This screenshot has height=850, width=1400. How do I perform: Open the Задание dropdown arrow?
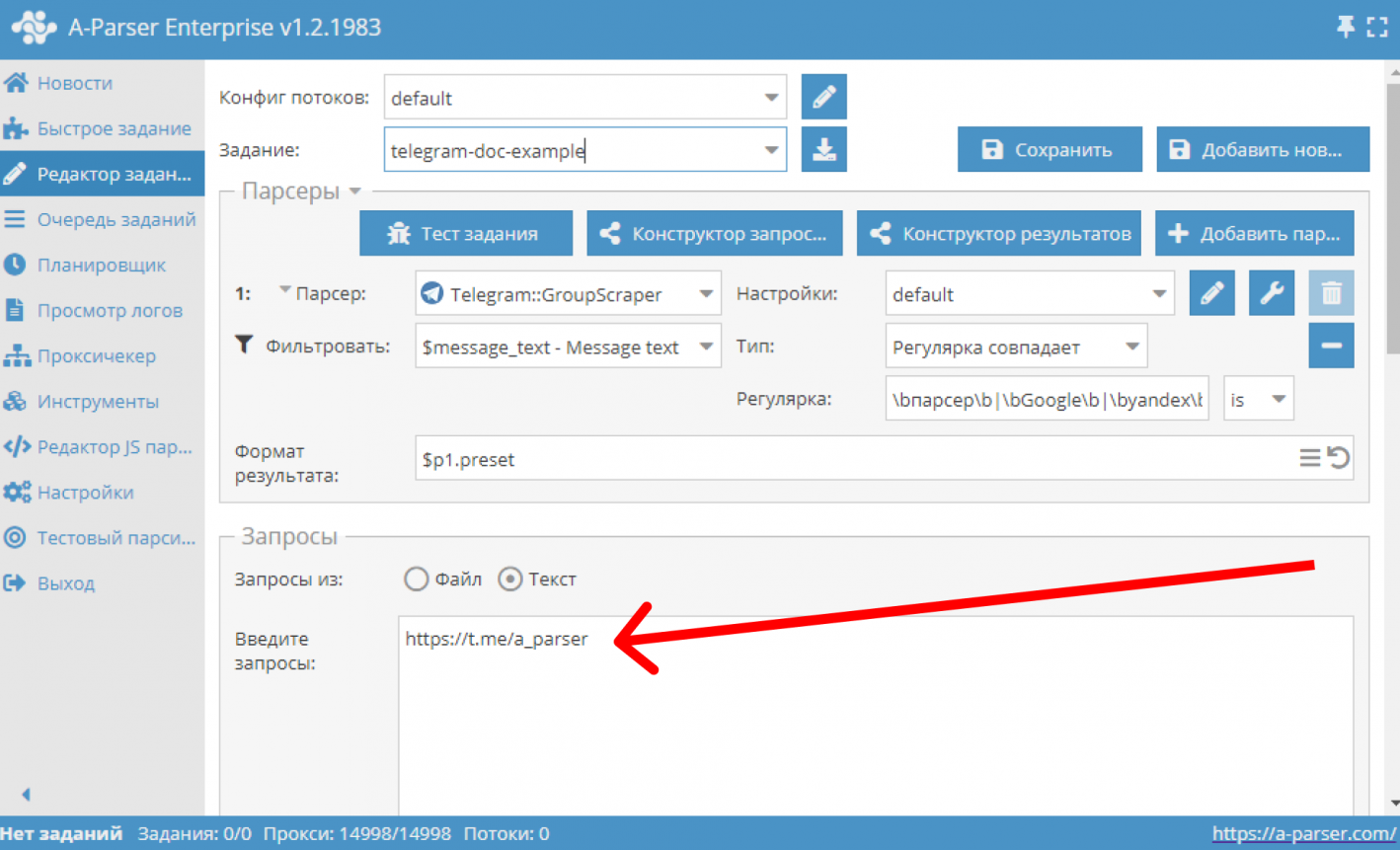point(771,150)
